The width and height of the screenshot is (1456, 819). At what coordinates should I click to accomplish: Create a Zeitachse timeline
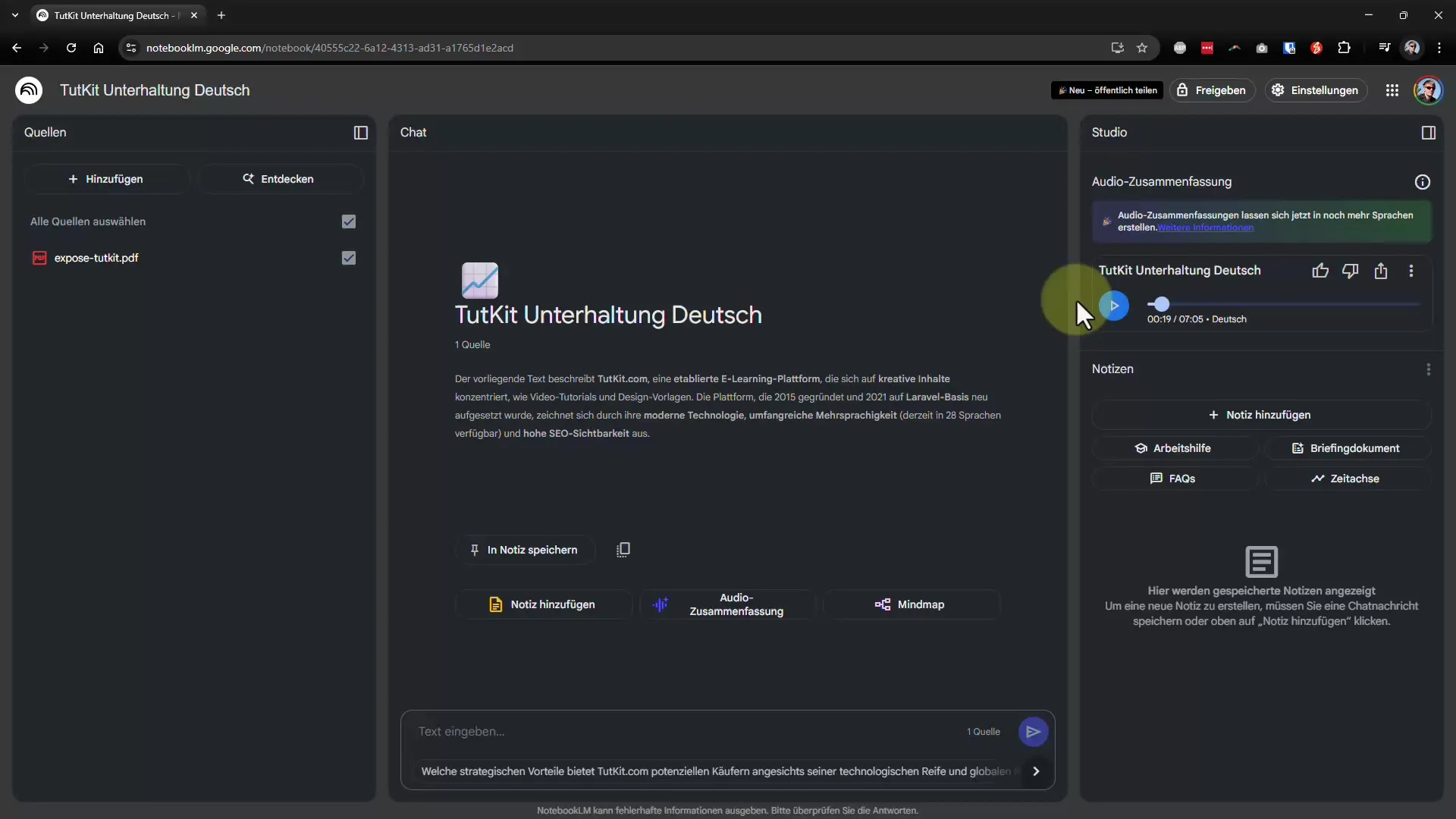click(1347, 479)
